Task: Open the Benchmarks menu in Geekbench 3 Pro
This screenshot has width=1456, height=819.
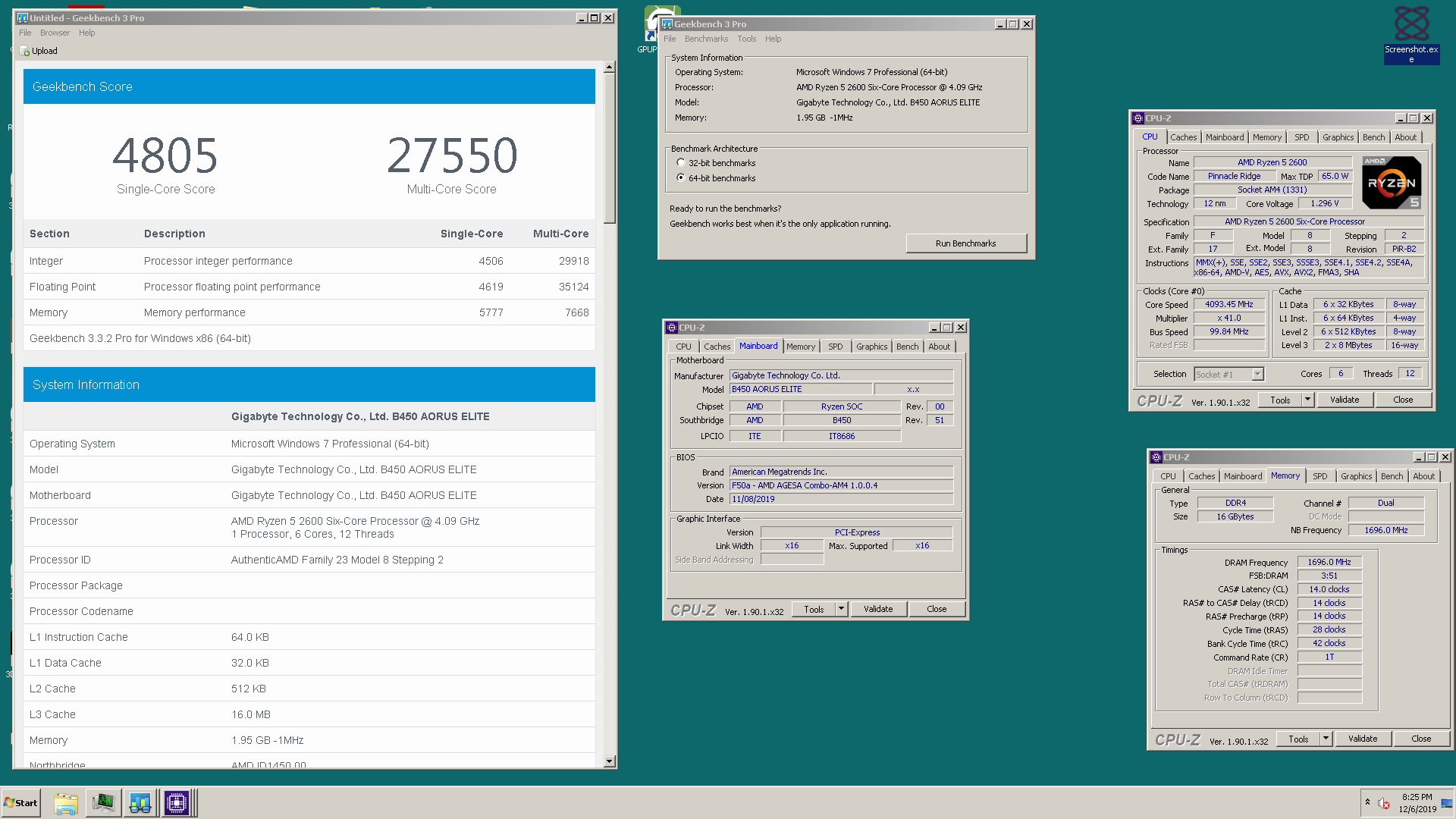Action: (x=706, y=39)
